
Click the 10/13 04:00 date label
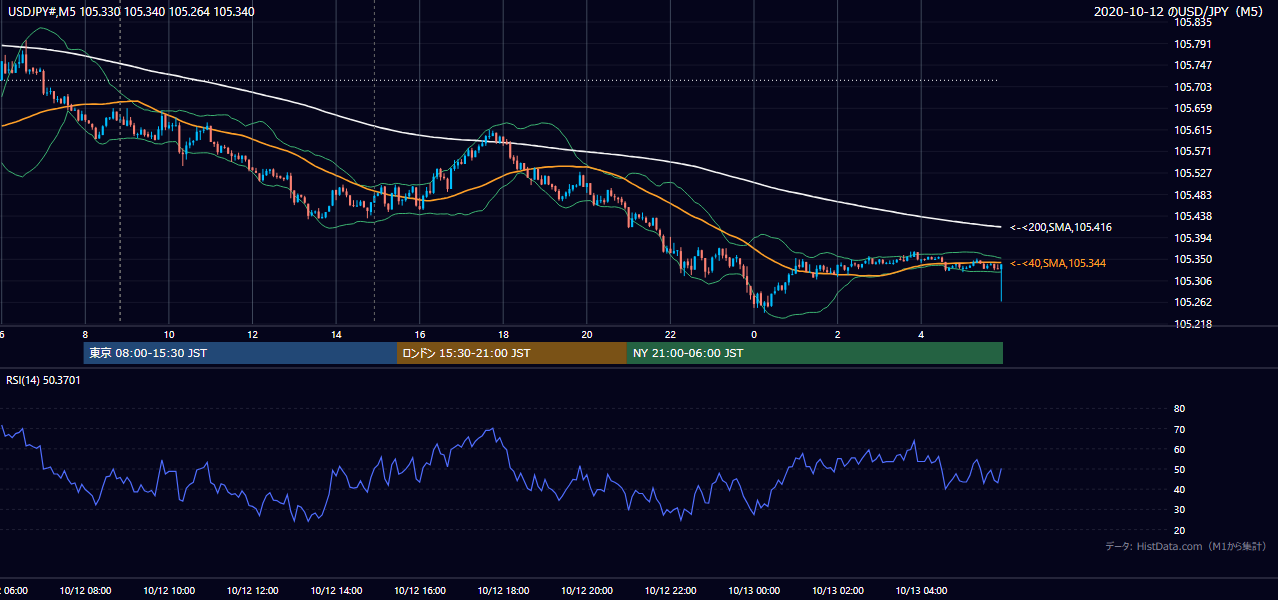click(x=922, y=590)
